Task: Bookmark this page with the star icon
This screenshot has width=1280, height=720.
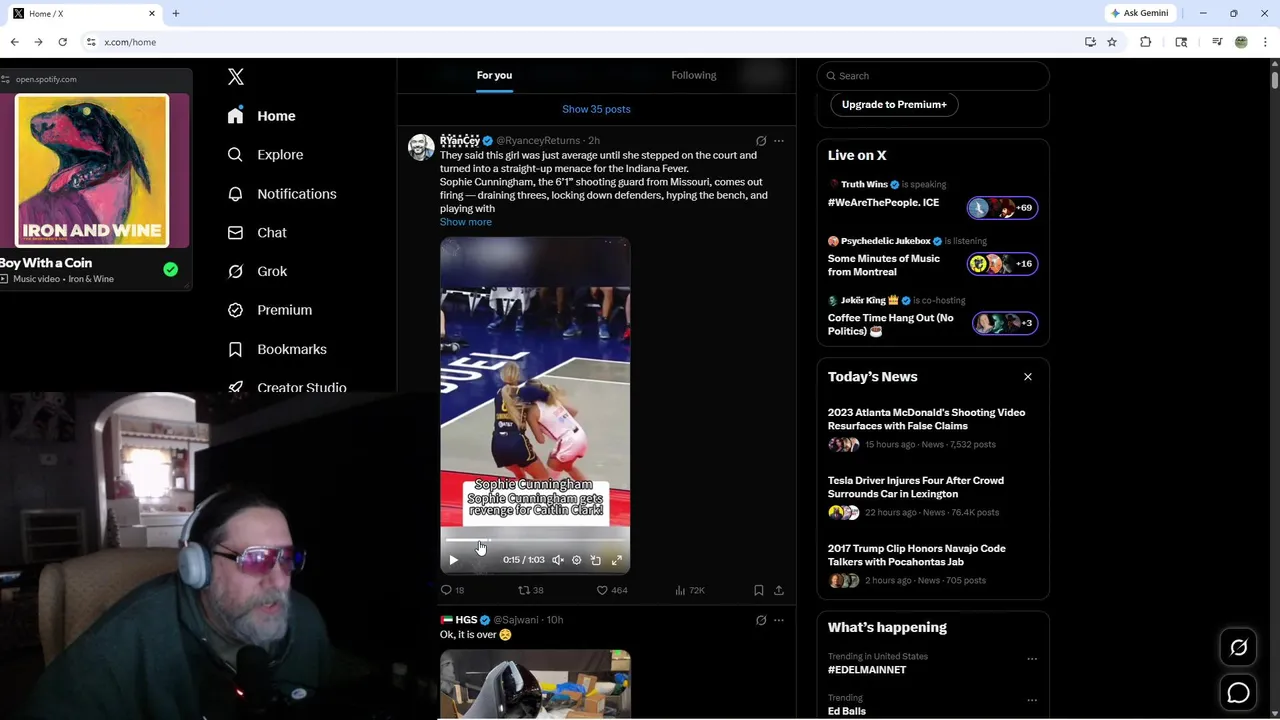Action: pos(1112,42)
